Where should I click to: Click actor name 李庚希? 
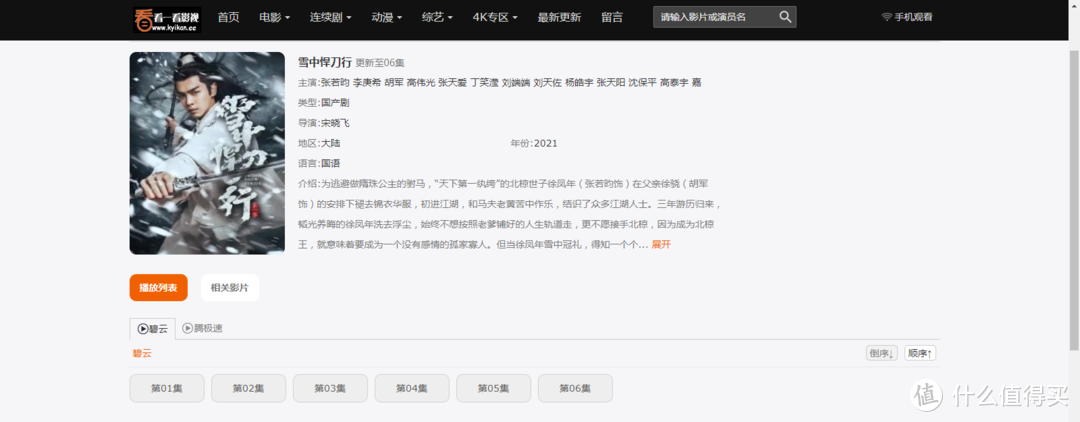[367, 83]
